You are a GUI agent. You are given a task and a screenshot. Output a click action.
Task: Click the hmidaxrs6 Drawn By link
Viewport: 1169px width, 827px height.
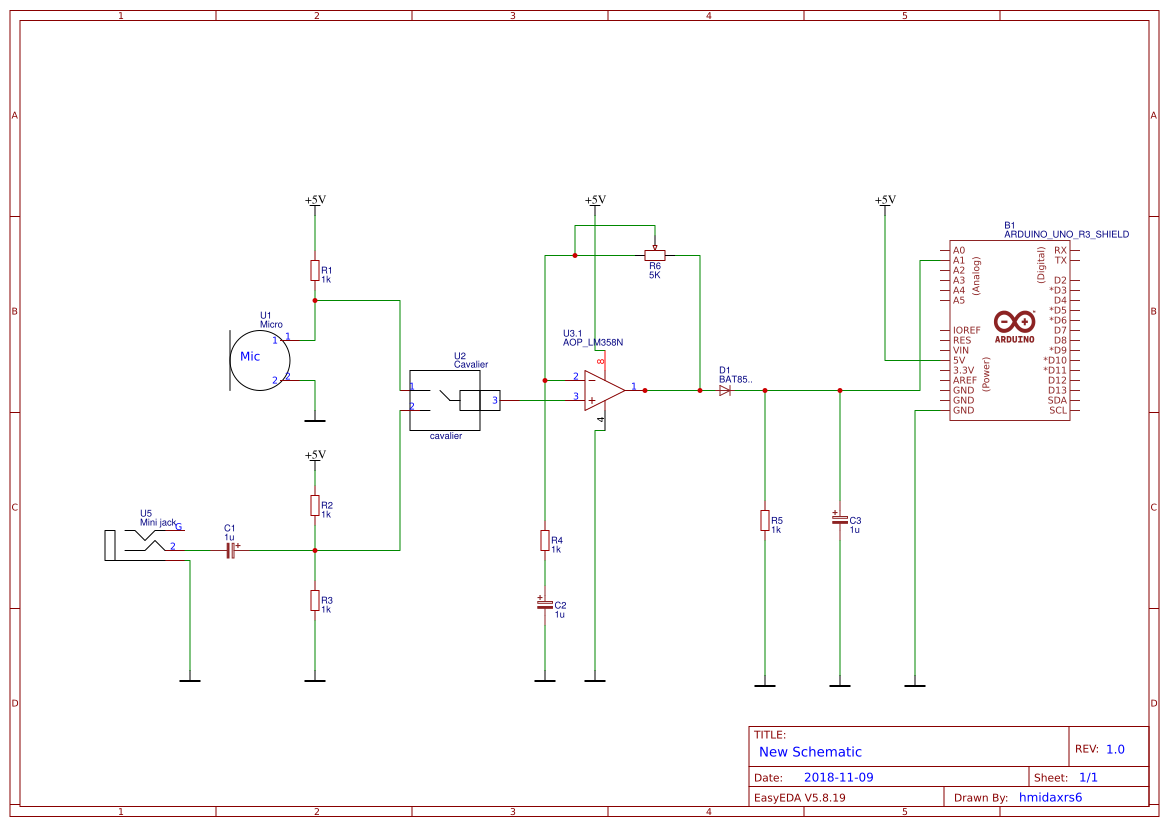[x=1050, y=797]
